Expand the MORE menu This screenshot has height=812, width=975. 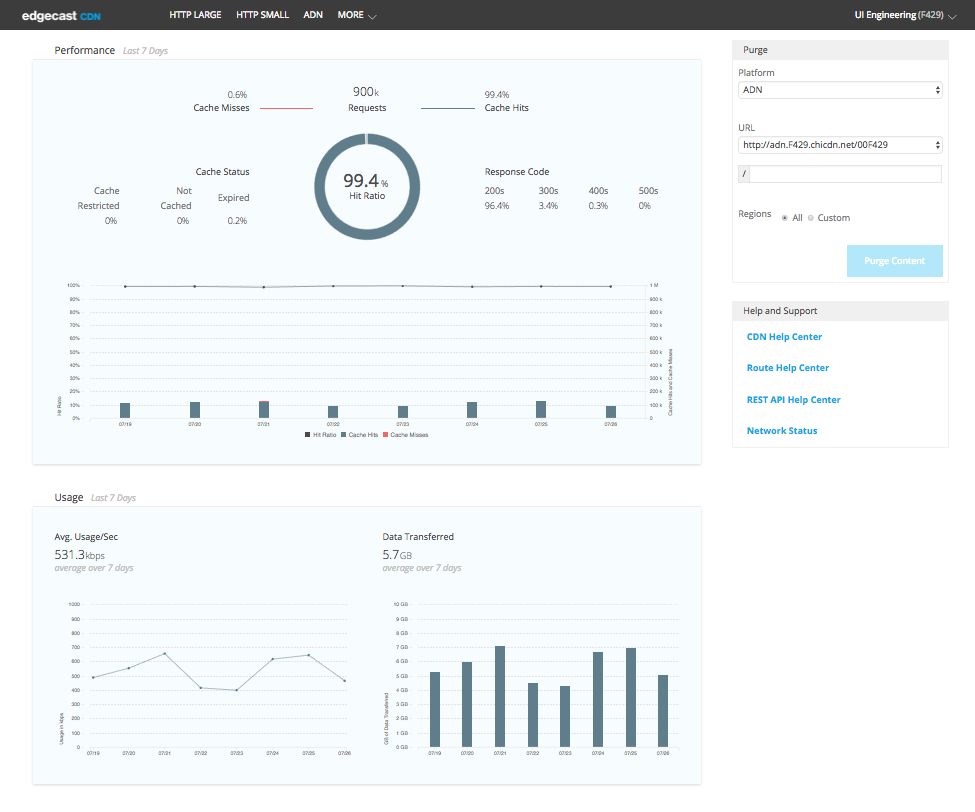tap(357, 15)
